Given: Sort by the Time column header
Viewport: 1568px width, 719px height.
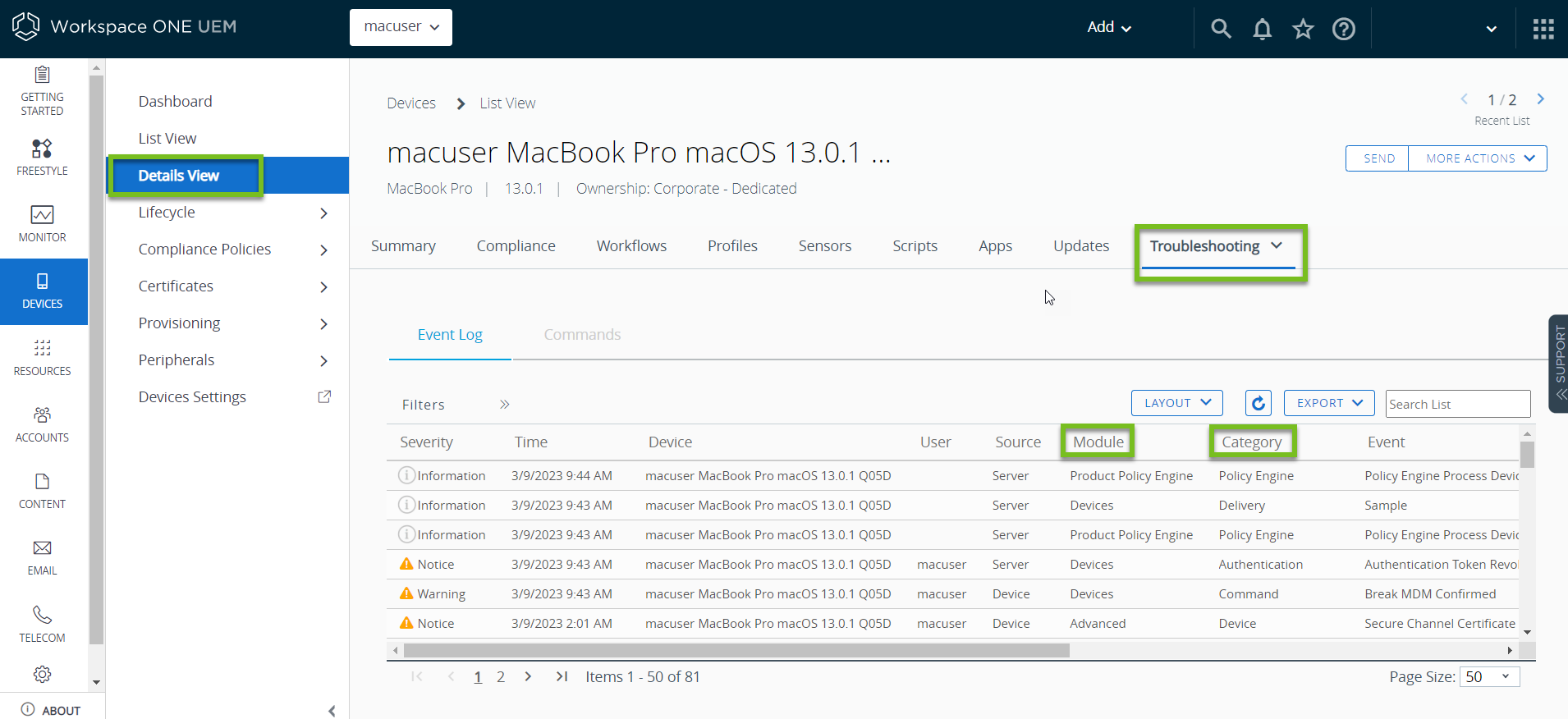Looking at the screenshot, I should point(530,442).
